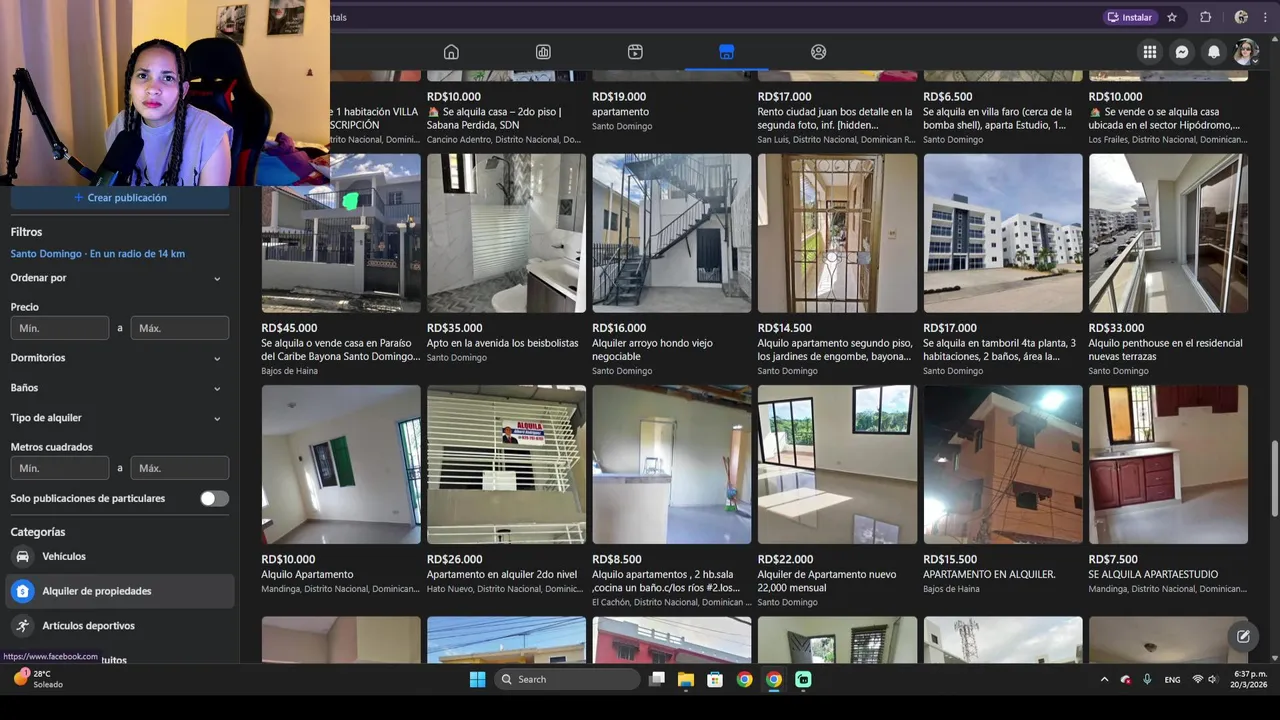
Task: Open Windows Start menu
Action: pyautogui.click(x=478, y=679)
